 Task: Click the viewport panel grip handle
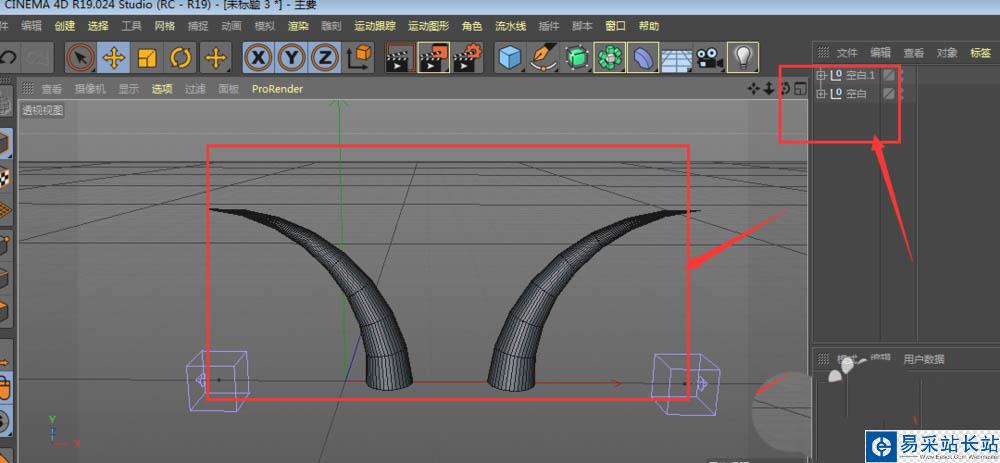[x=27, y=89]
